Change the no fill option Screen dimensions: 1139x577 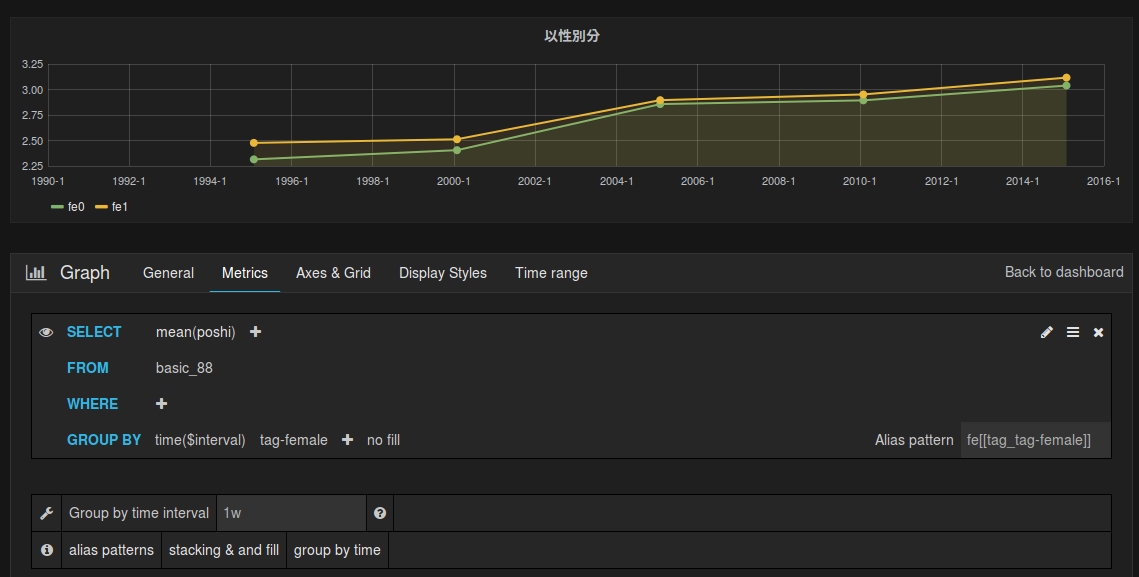[x=383, y=440]
